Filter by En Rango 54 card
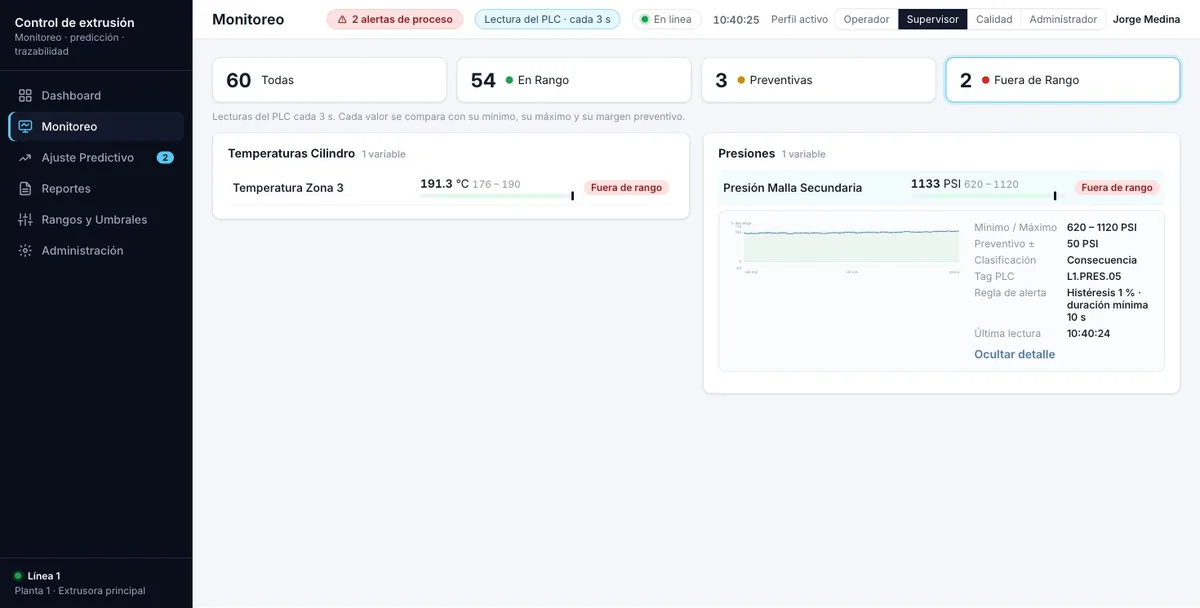This screenshot has width=1200, height=608. [574, 80]
